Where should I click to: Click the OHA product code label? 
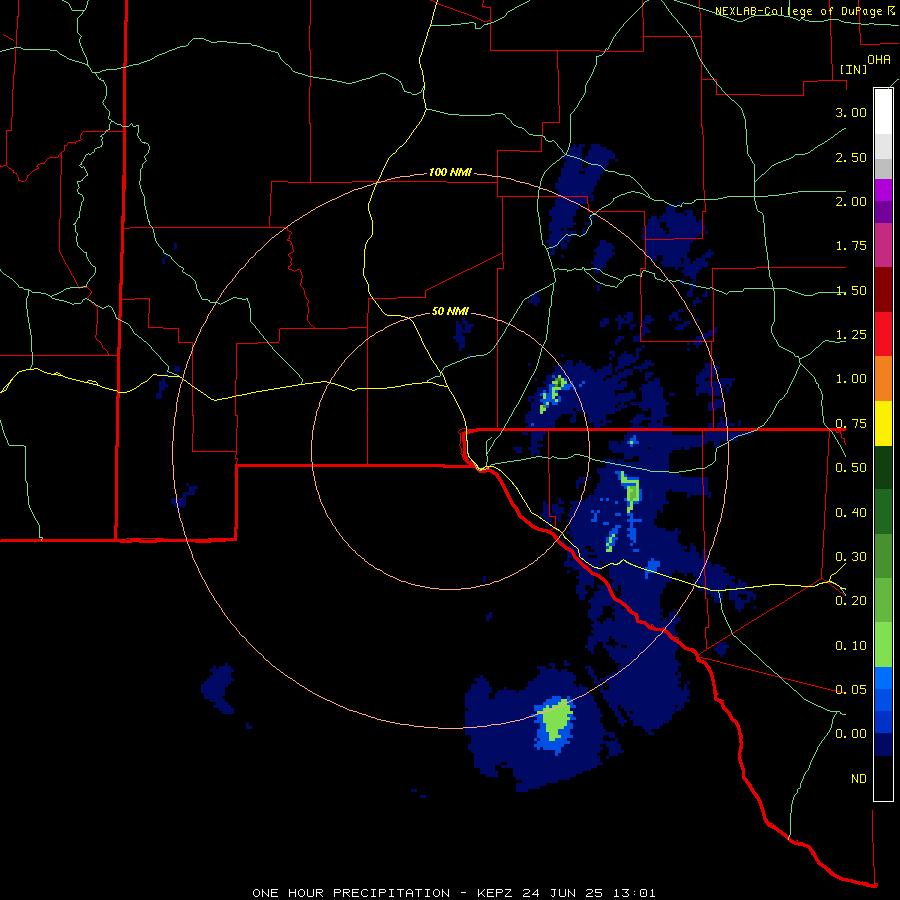879,59
